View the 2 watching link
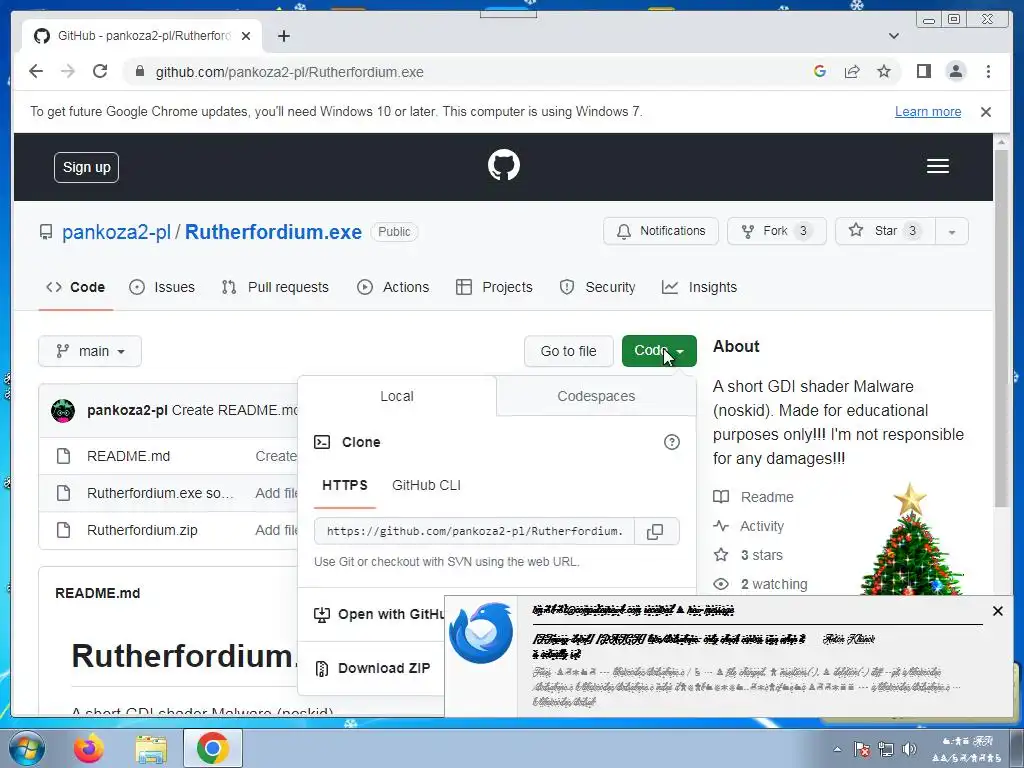This screenshot has width=1024, height=768. click(760, 584)
